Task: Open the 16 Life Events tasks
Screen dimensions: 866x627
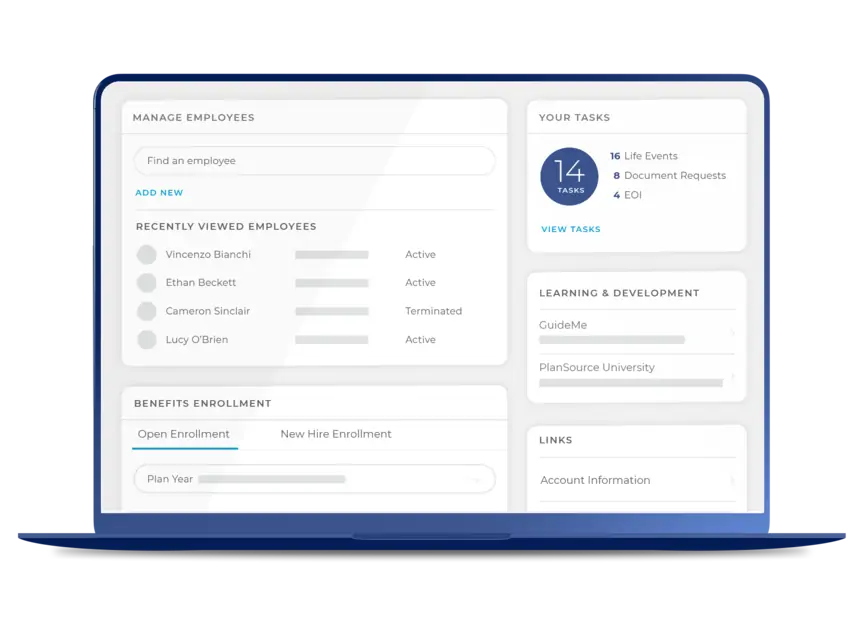Action: point(644,156)
